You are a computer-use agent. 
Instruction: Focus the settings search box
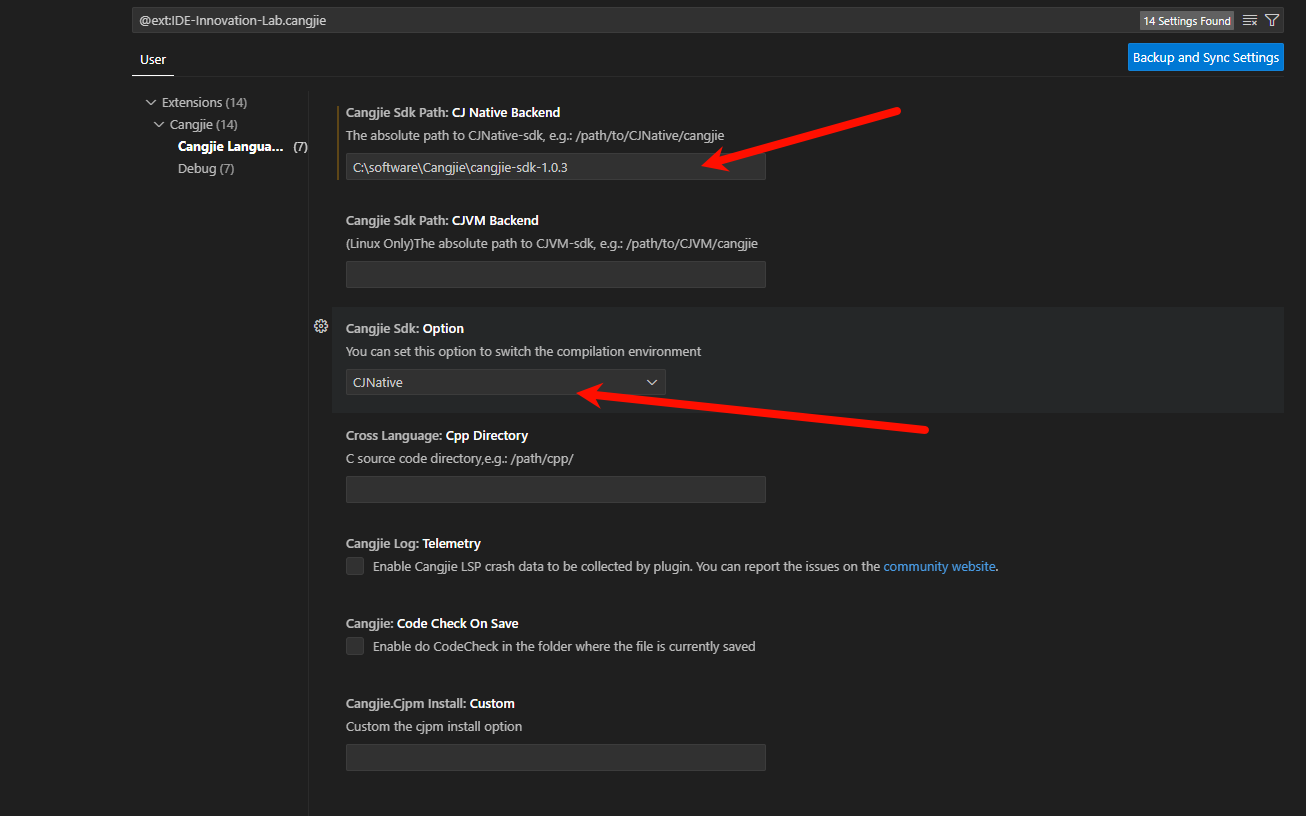coord(636,20)
